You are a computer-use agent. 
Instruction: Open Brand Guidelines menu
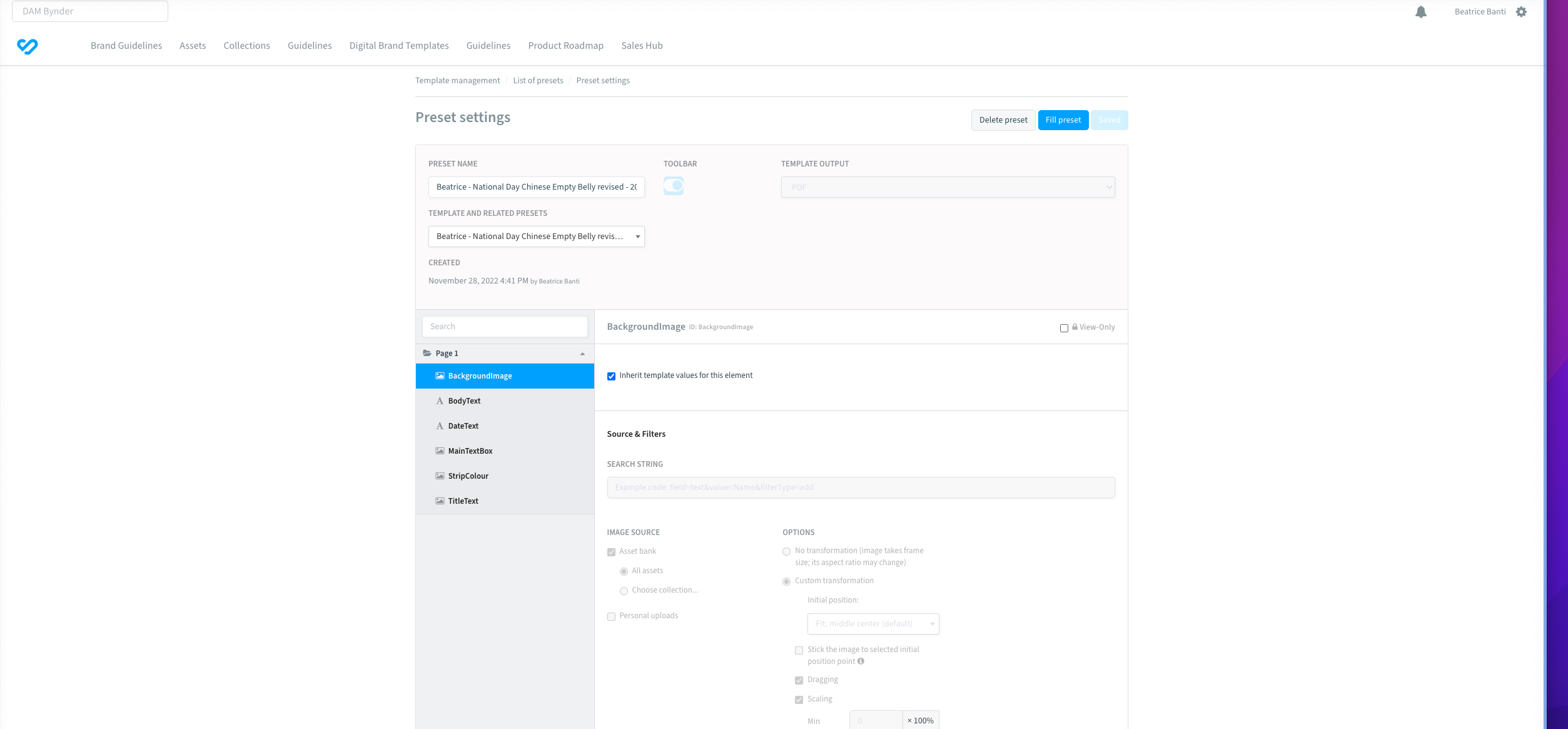pyautogui.click(x=126, y=46)
